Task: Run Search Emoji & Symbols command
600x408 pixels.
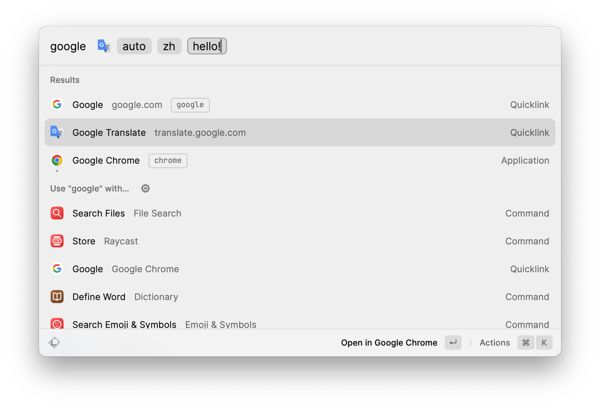Action: pyautogui.click(x=300, y=322)
